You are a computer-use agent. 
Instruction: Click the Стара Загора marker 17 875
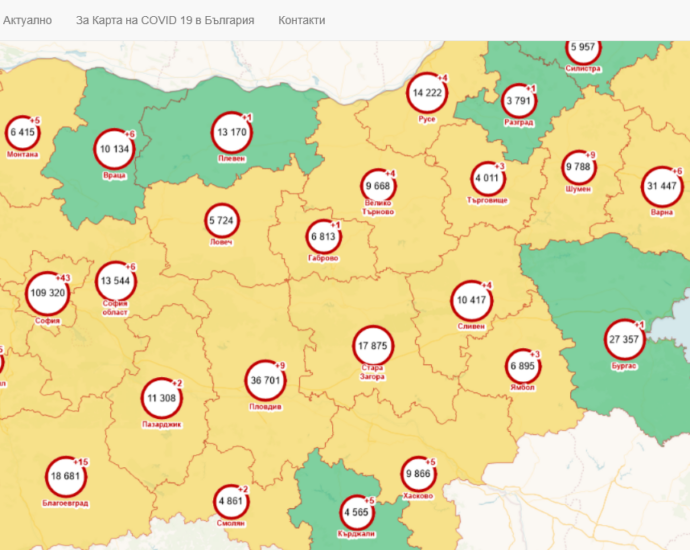point(373,346)
